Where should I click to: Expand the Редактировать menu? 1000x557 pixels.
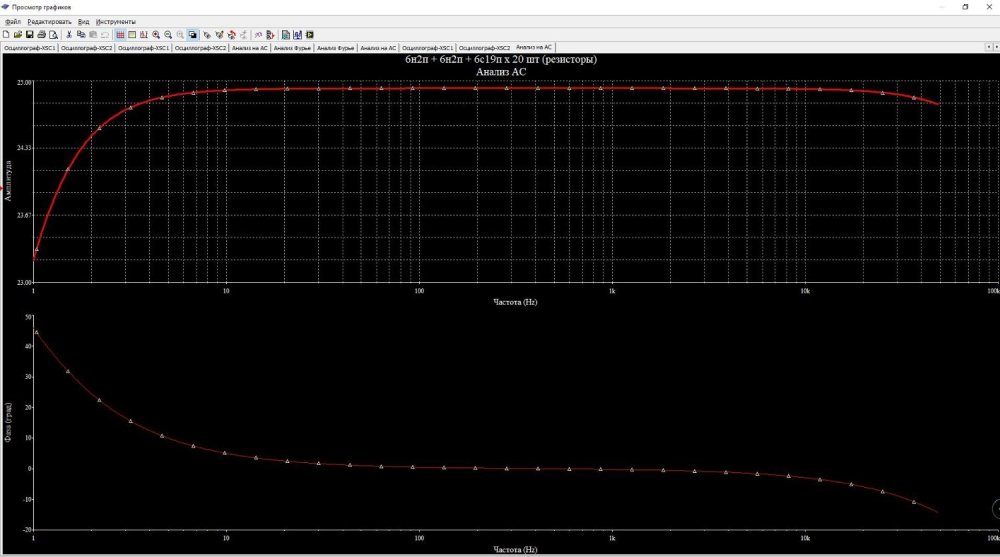click(x=49, y=21)
